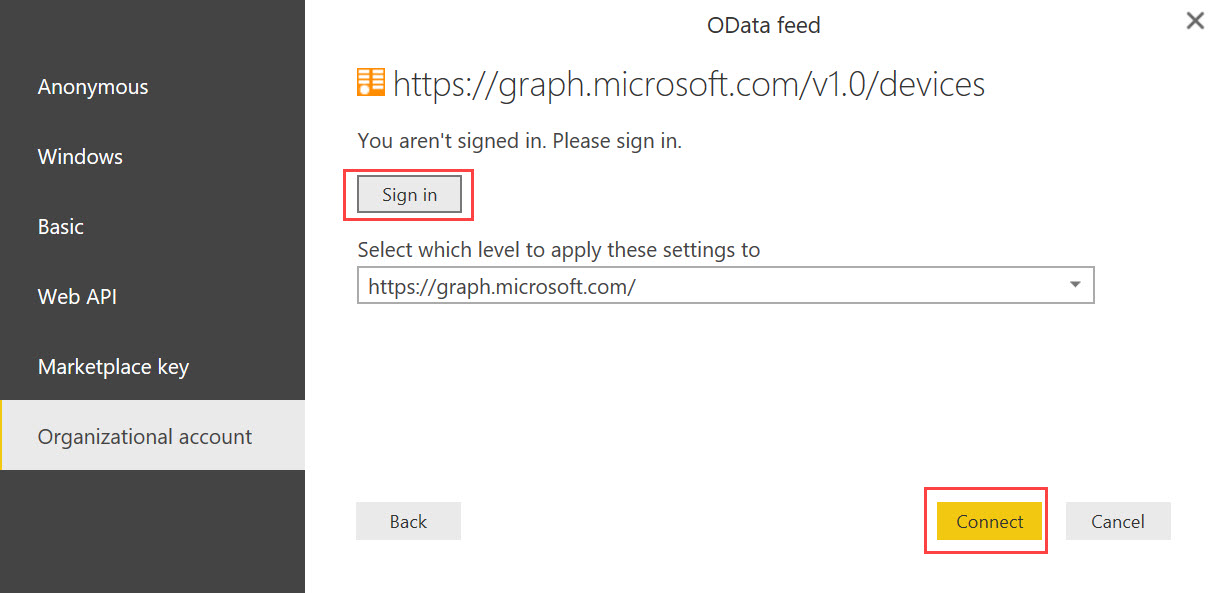This screenshot has width=1223, height=593.
Task: Click the yellow Connect button
Action: (990, 521)
